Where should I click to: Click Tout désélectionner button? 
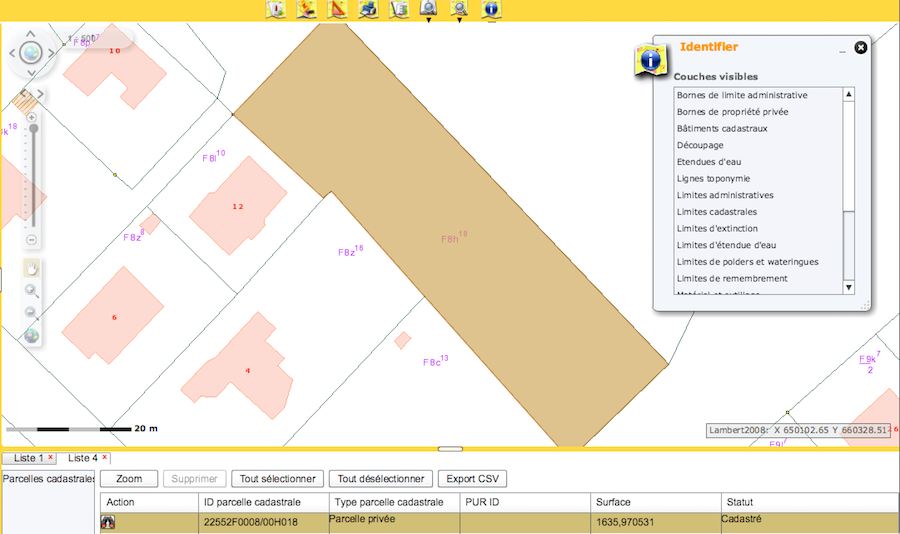(x=381, y=479)
